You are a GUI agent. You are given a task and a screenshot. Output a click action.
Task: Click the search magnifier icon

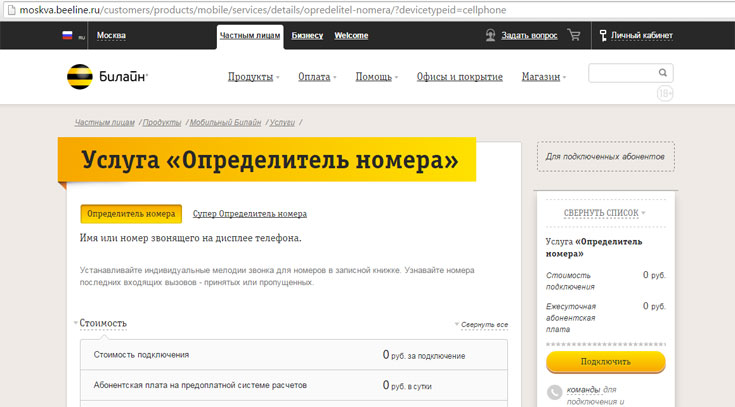[662, 73]
